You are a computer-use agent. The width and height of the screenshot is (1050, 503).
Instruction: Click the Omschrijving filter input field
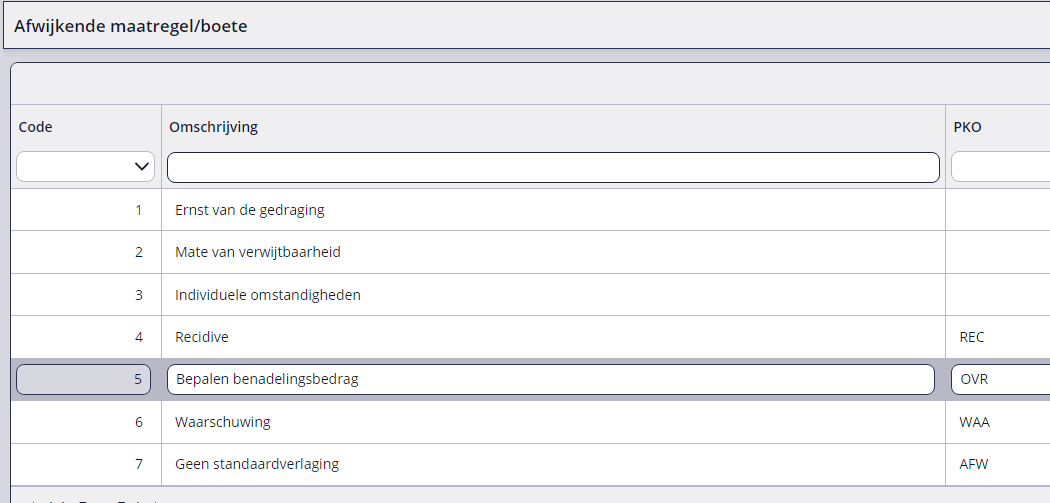(553, 167)
